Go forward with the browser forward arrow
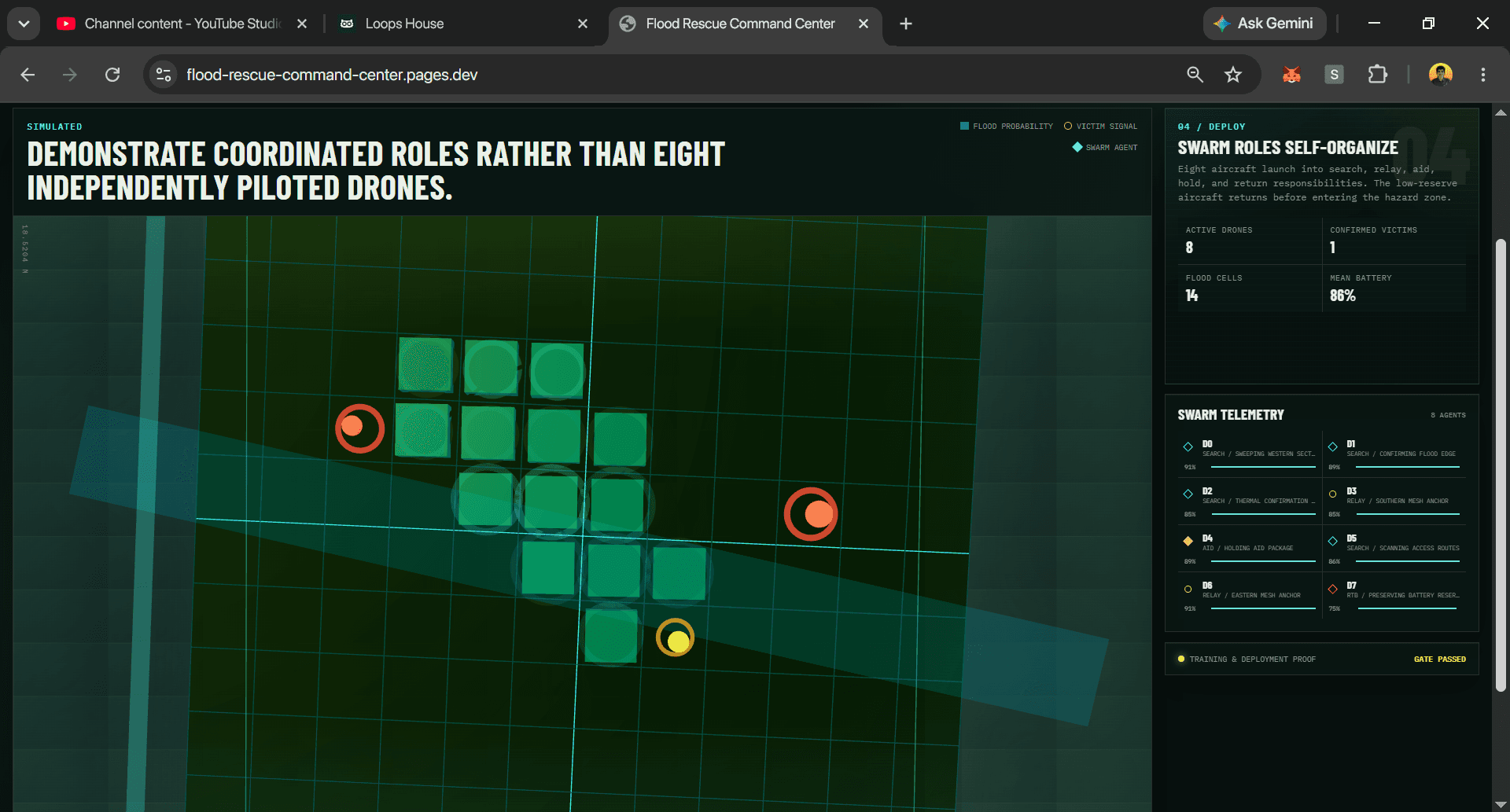This screenshot has height=812, width=1510. point(70,75)
